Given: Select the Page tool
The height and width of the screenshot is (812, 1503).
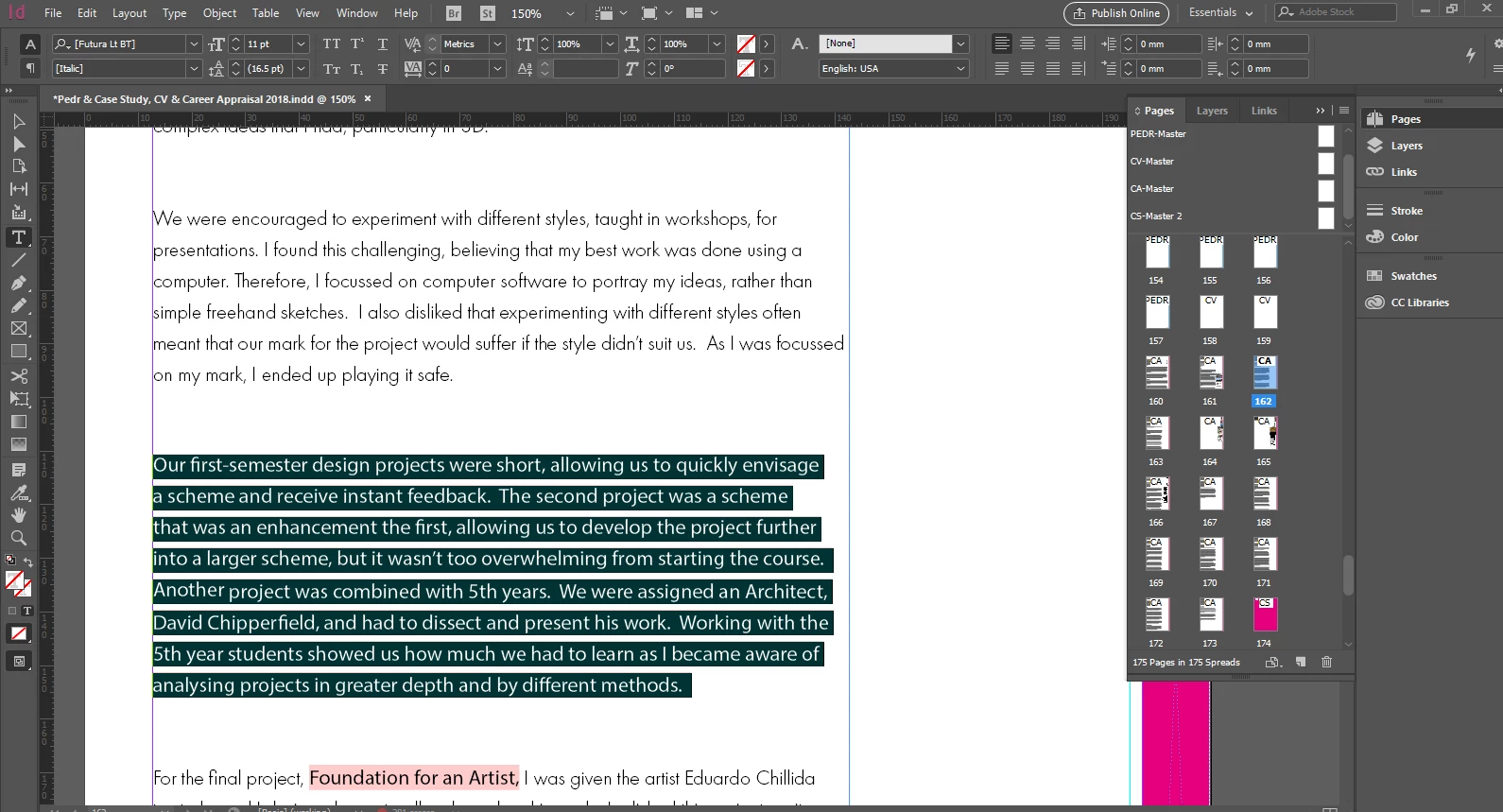Looking at the screenshot, I should point(18,166).
